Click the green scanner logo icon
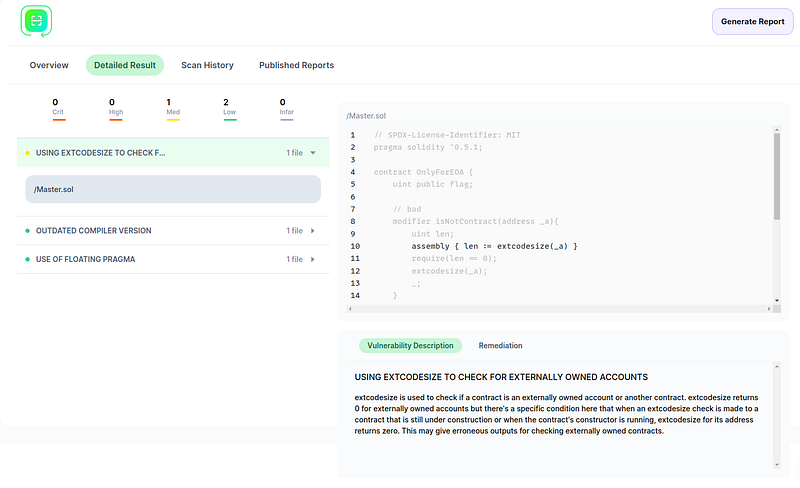Viewport: 800px width, 488px height. 36,21
